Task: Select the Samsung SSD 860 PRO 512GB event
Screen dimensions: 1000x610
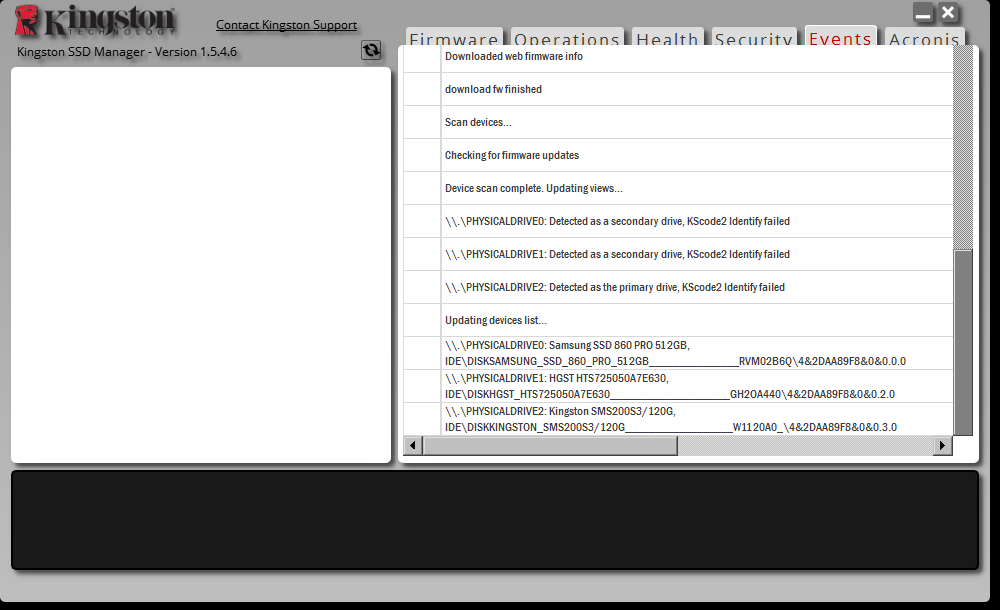Action: pos(678,353)
